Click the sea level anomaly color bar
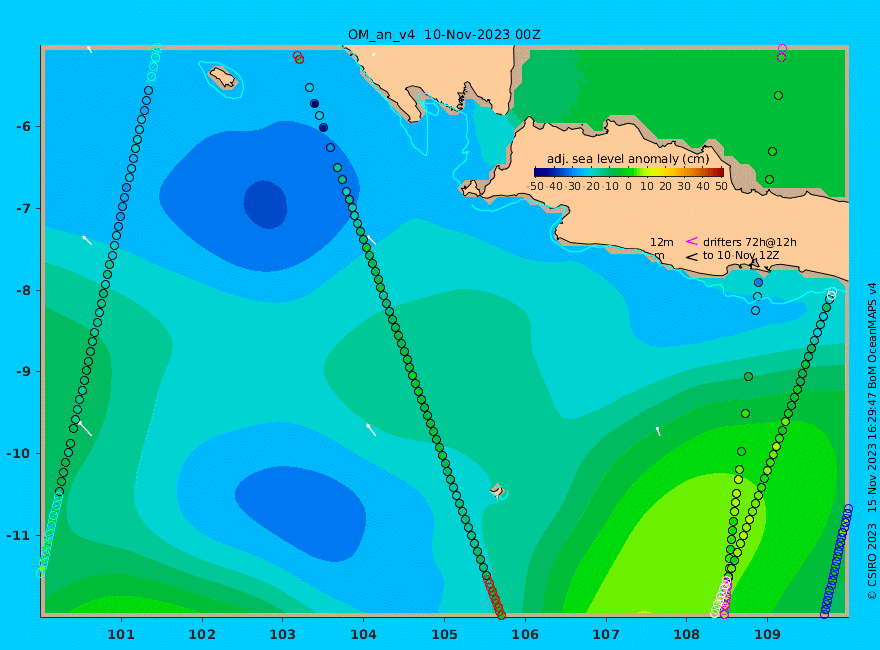Viewport: 880px width, 650px height. pos(629,172)
